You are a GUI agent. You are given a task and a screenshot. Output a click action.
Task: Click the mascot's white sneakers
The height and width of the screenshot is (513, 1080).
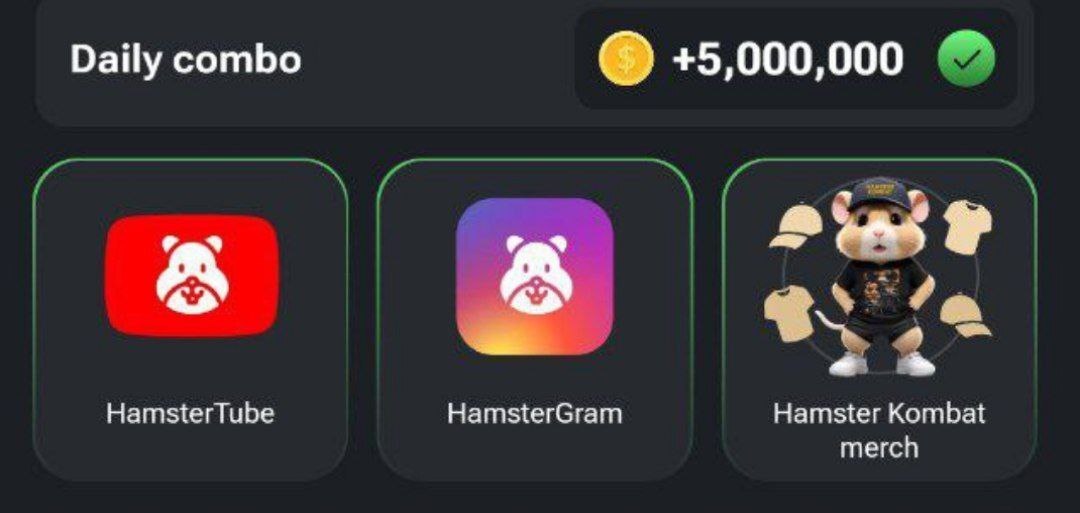click(882, 364)
